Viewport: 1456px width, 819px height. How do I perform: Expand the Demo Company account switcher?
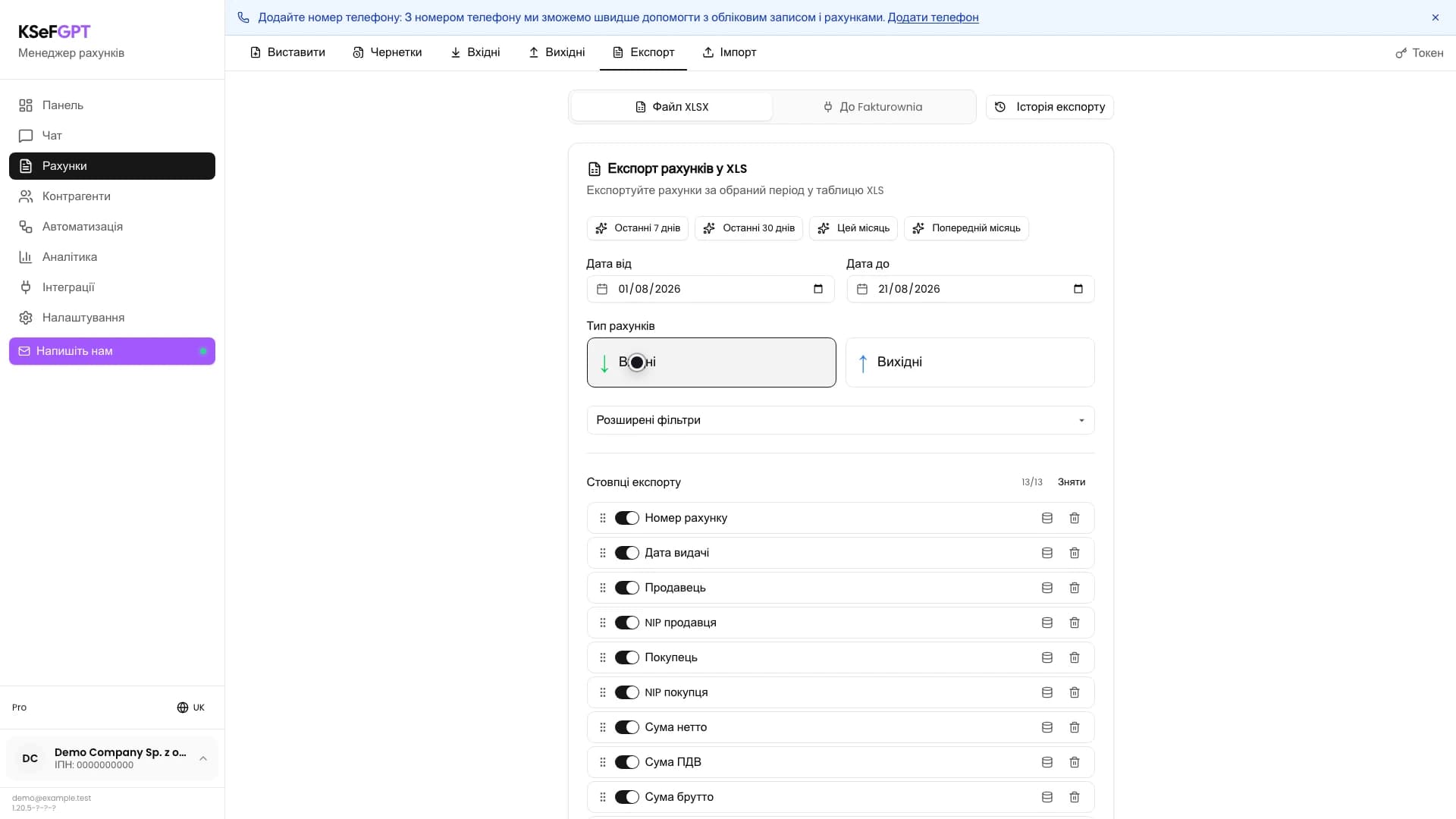[x=112, y=758]
